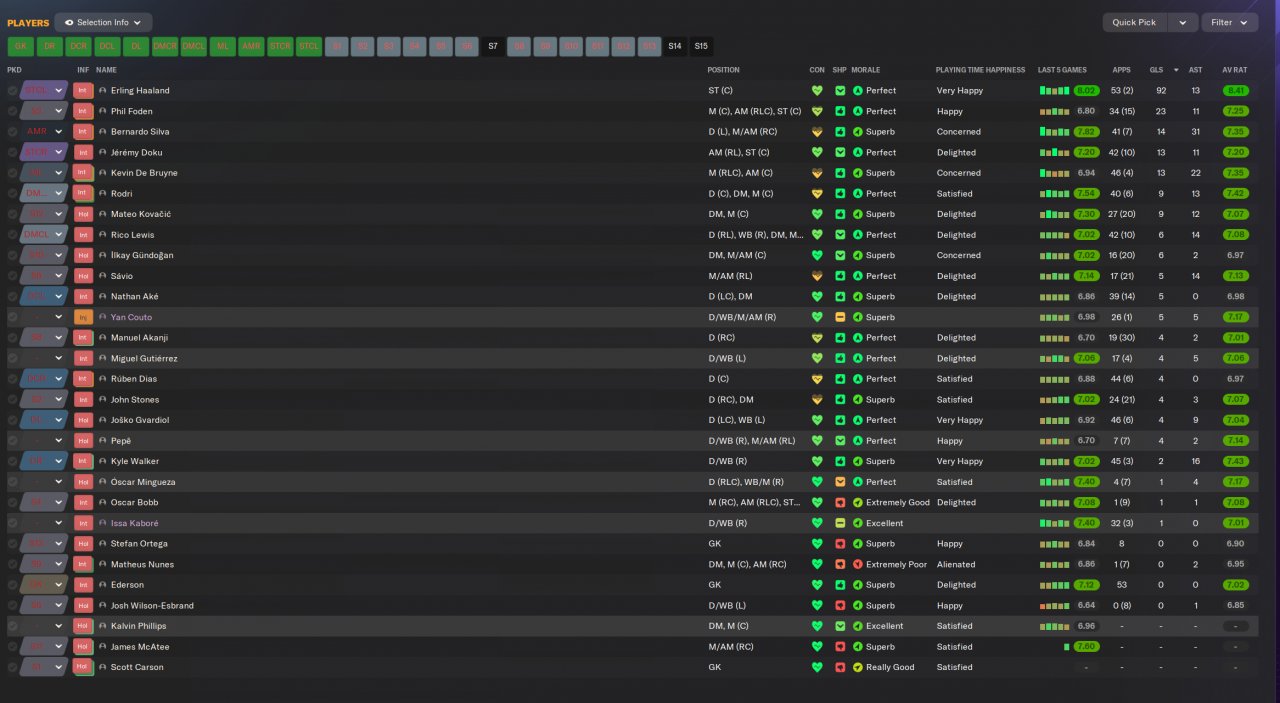The image size is (1280, 703).
Task: Click Matheus Nunes's red sharpness icon
Action: tap(840, 564)
